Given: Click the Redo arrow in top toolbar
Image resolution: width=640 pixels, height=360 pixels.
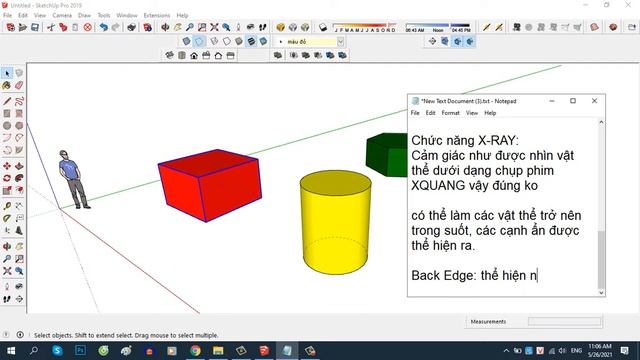Looking at the screenshot, I should click(116, 27).
